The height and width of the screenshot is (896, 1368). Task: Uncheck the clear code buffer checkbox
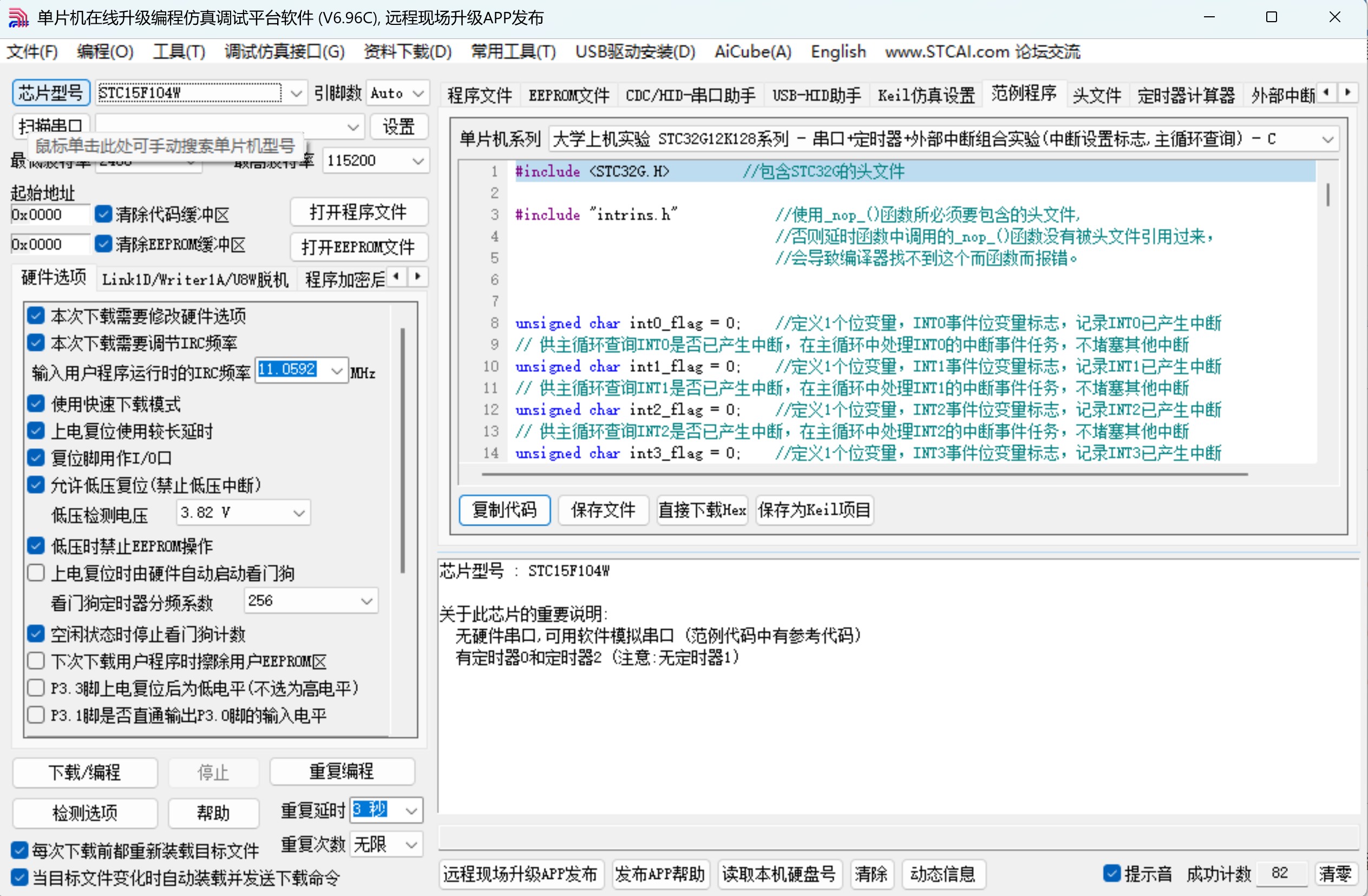tap(103, 214)
